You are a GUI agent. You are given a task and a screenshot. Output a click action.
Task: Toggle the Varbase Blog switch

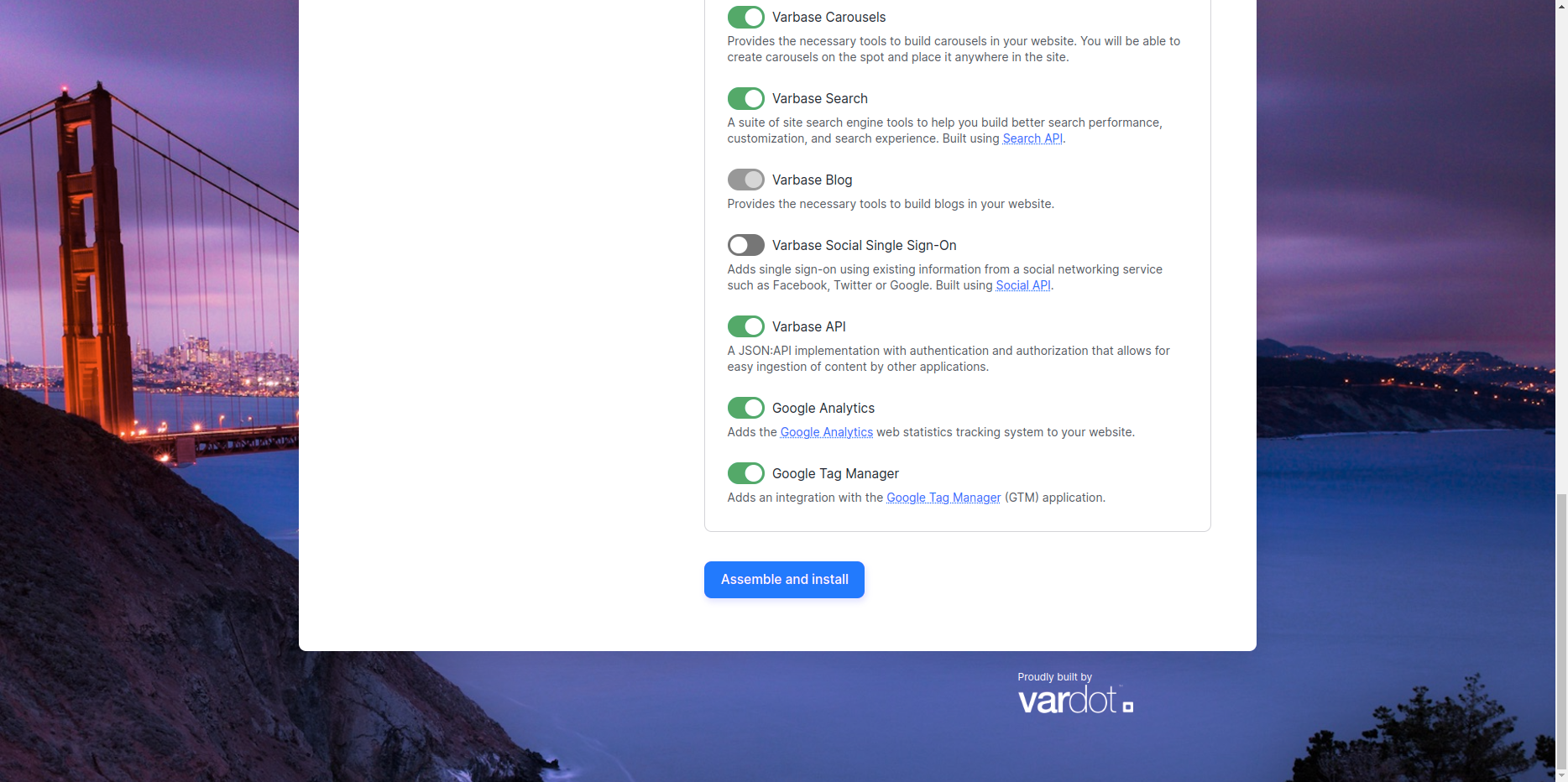point(745,180)
